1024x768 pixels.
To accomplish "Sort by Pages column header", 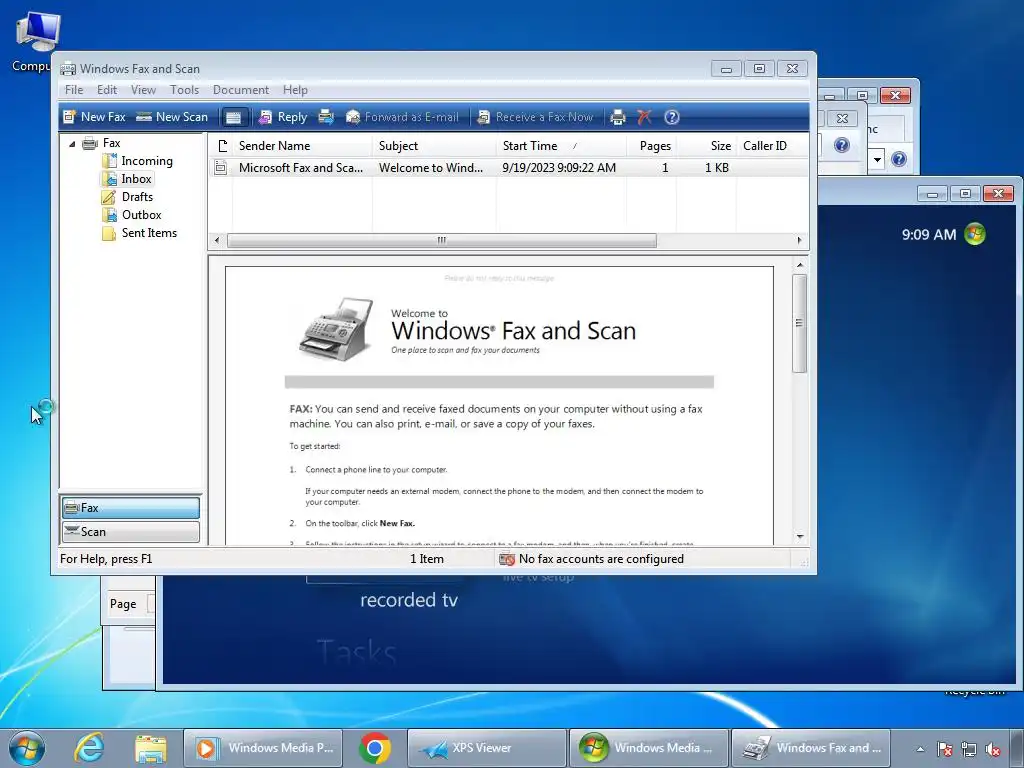I will tap(651, 146).
